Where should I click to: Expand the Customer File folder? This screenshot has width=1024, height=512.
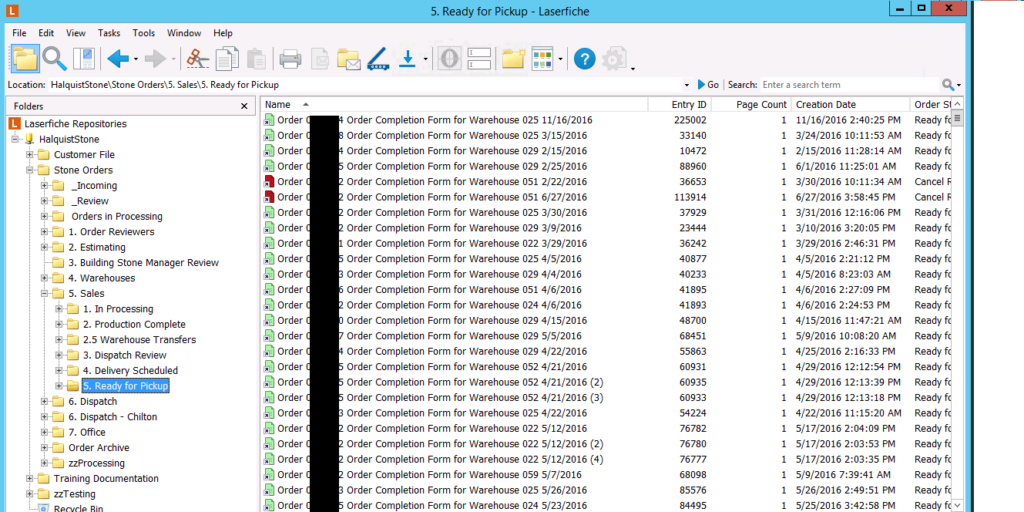tap(29, 155)
